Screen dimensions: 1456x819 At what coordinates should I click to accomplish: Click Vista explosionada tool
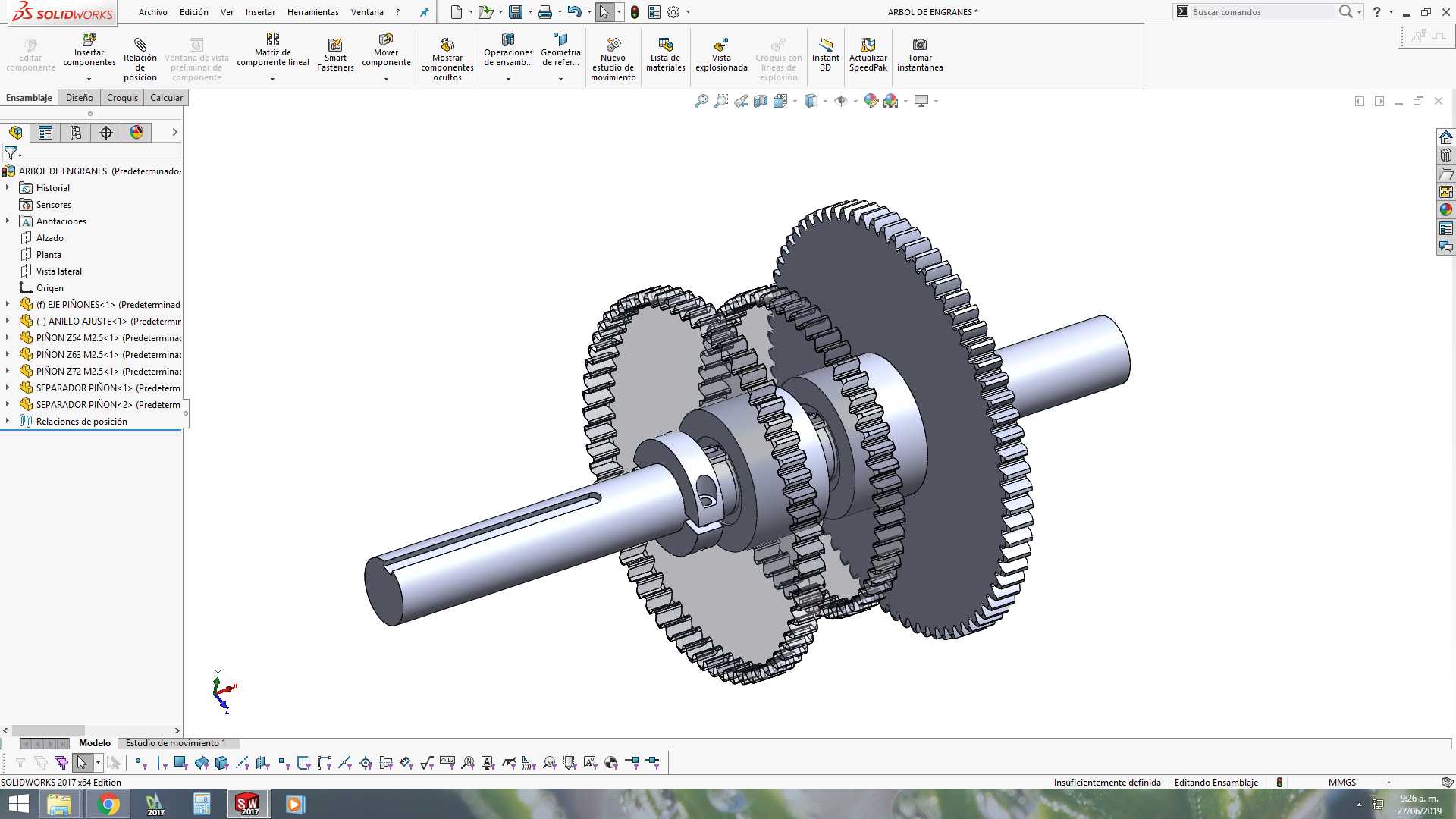point(721,55)
